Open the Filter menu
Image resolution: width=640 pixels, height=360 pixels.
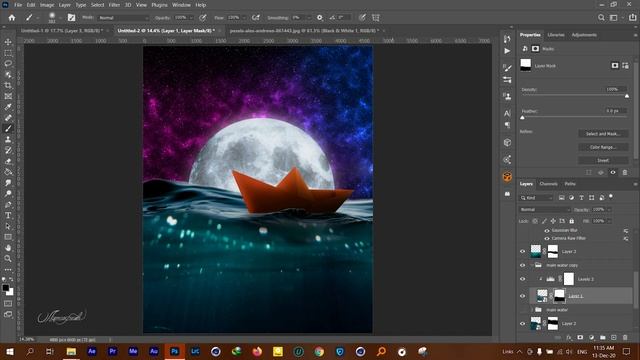coord(114,5)
